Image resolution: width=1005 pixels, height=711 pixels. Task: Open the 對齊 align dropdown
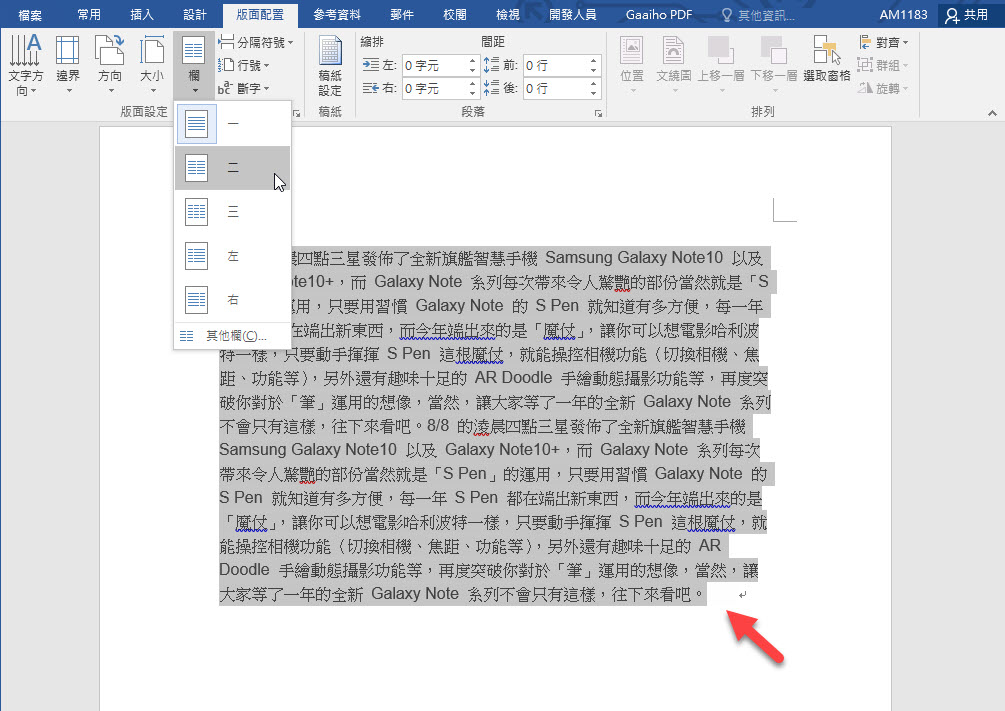pyautogui.click(x=883, y=42)
